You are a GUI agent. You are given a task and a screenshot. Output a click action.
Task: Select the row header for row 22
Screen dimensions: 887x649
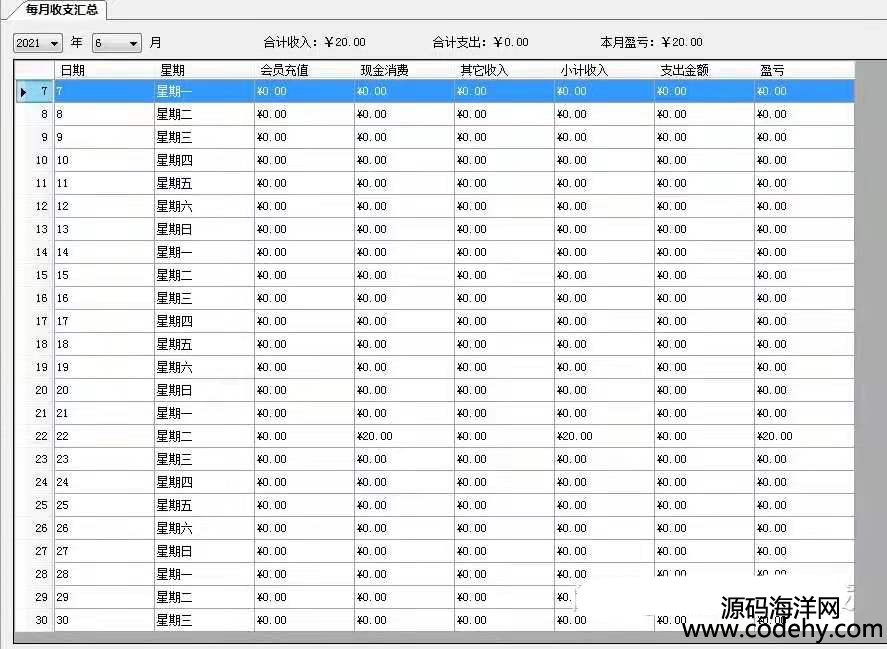[x=34, y=436]
